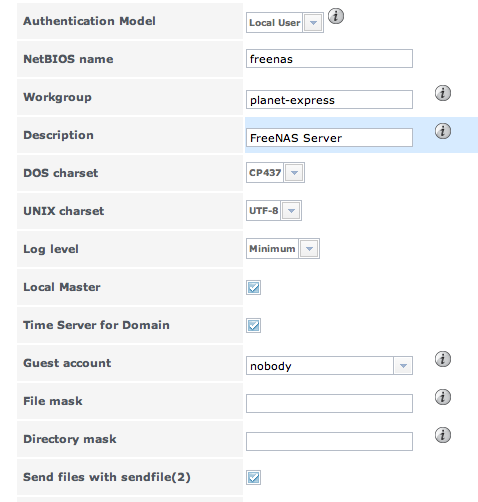Open the Description field info icon

coord(443,131)
